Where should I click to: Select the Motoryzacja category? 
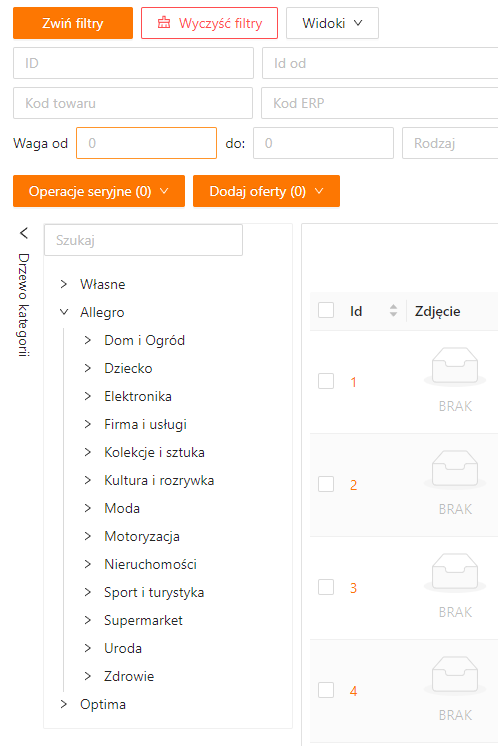[142, 536]
